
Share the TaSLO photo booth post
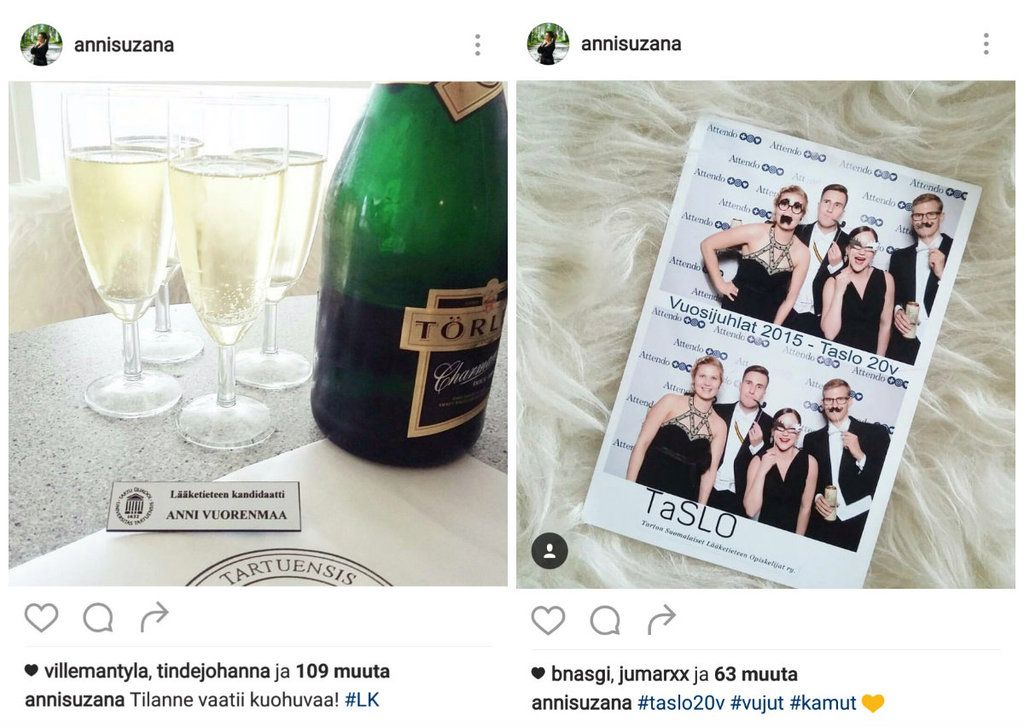661,619
